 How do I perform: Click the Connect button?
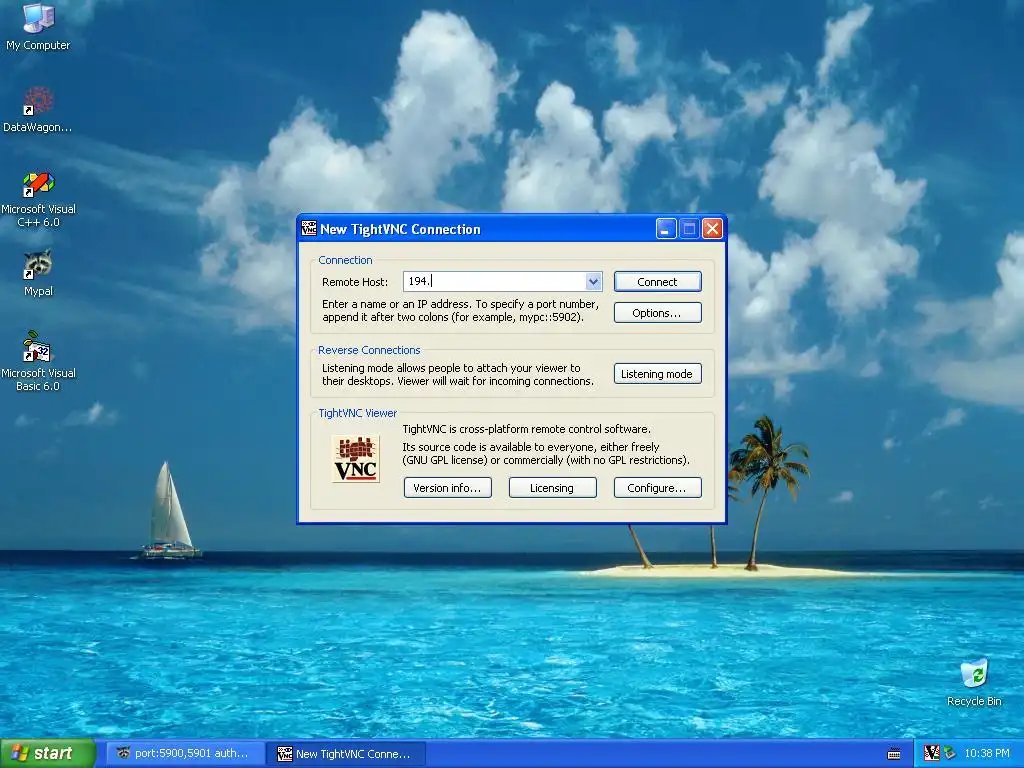click(x=658, y=281)
